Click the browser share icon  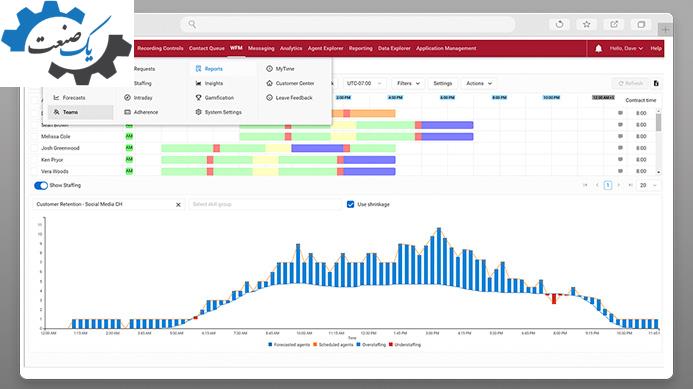[614, 24]
